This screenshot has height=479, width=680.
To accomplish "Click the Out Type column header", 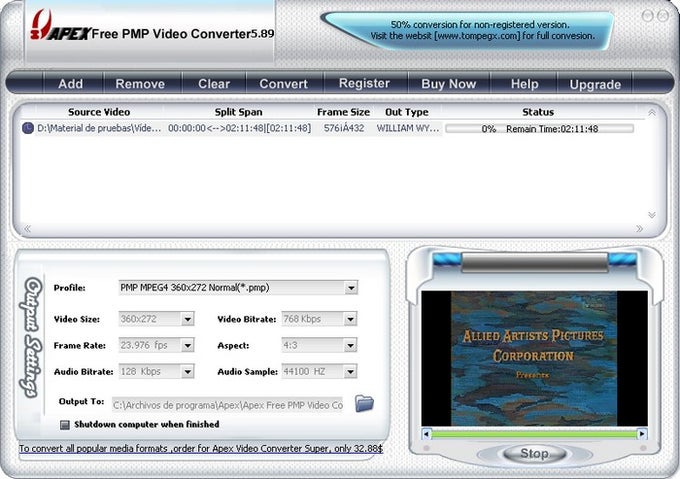I will [407, 112].
